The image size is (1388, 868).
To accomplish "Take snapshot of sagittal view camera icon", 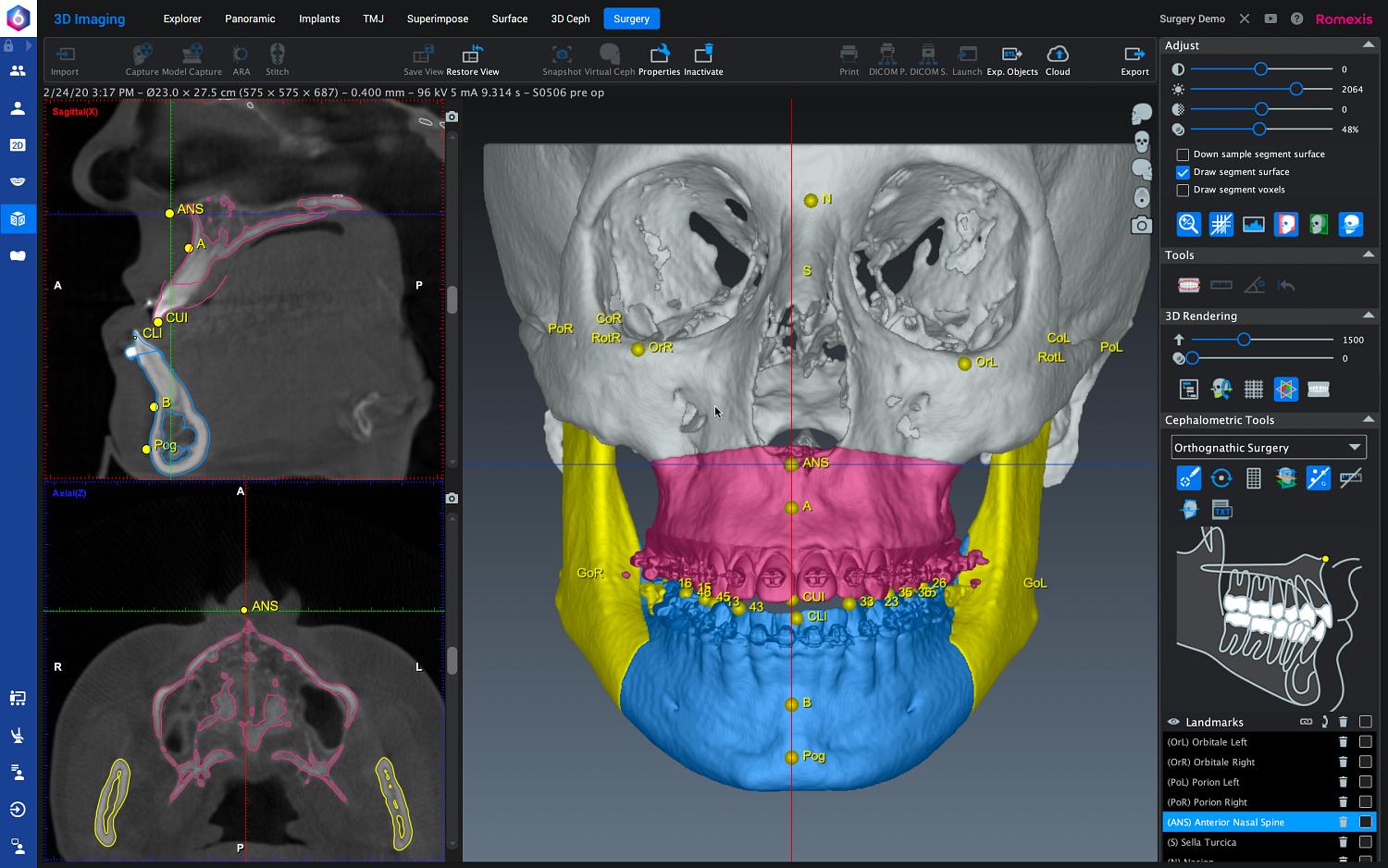I will 452,118.
